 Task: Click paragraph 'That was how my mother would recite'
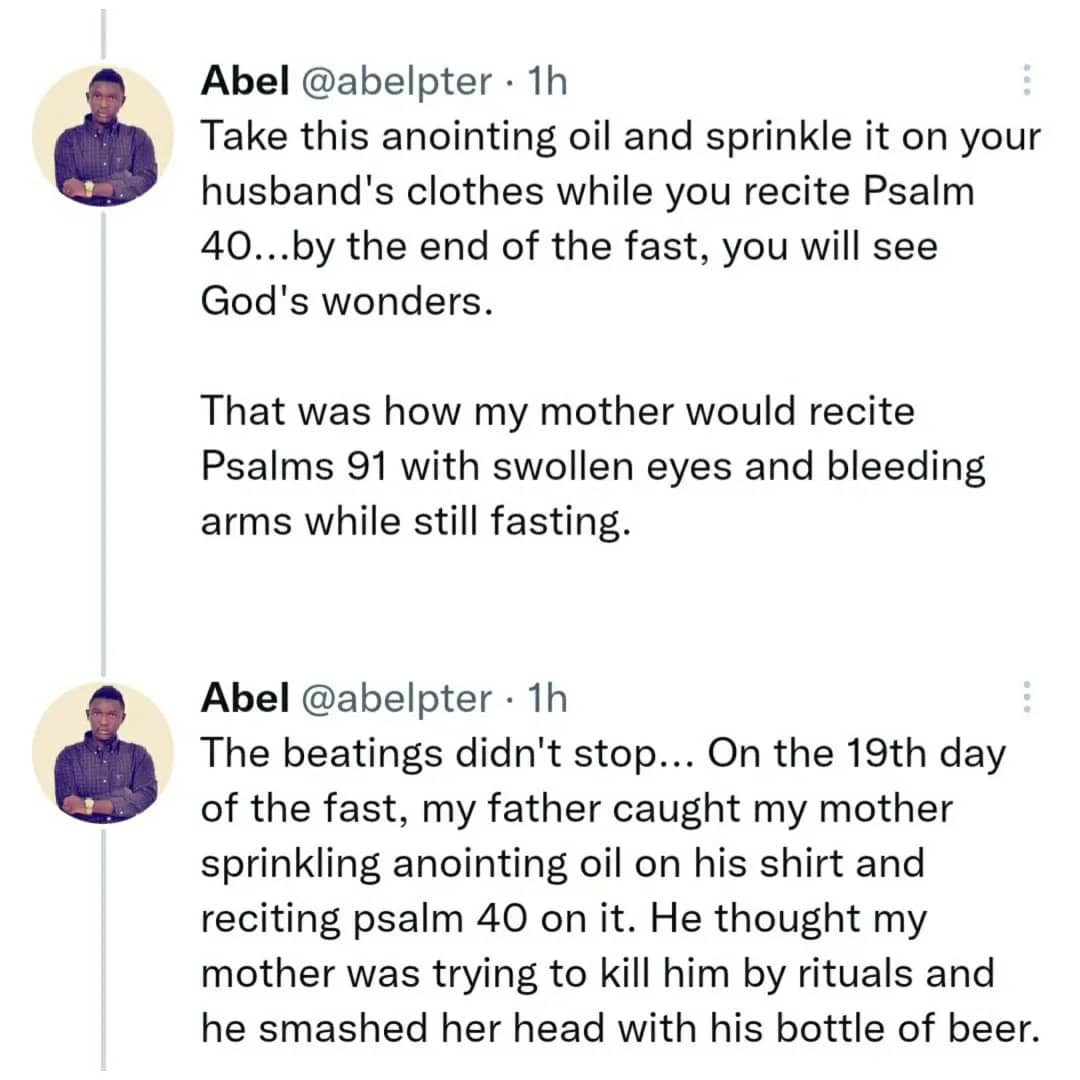pyautogui.click(x=558, y=411)
